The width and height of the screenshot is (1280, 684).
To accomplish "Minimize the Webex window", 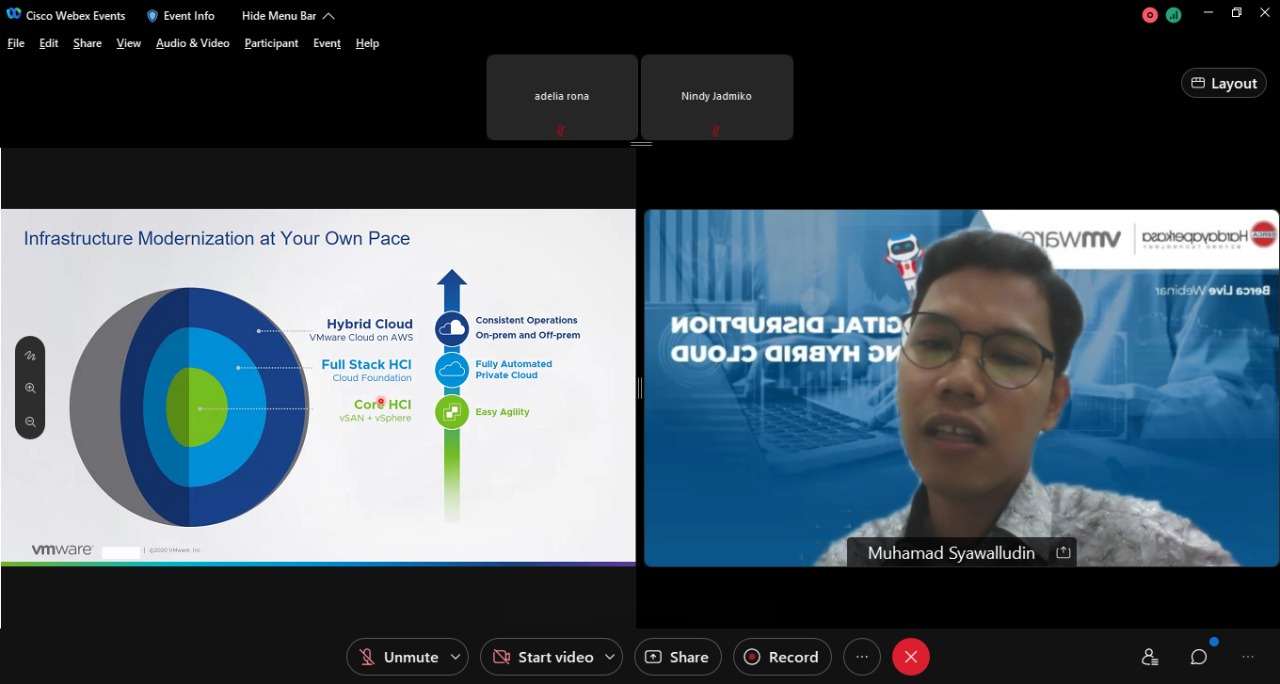I will pos(1210,13).
